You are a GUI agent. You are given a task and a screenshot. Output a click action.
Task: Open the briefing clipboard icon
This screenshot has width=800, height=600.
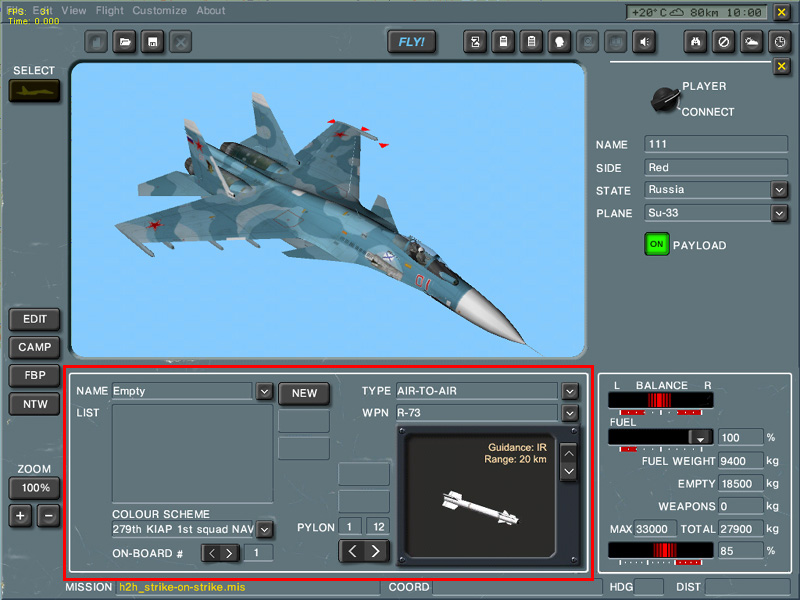504,42
